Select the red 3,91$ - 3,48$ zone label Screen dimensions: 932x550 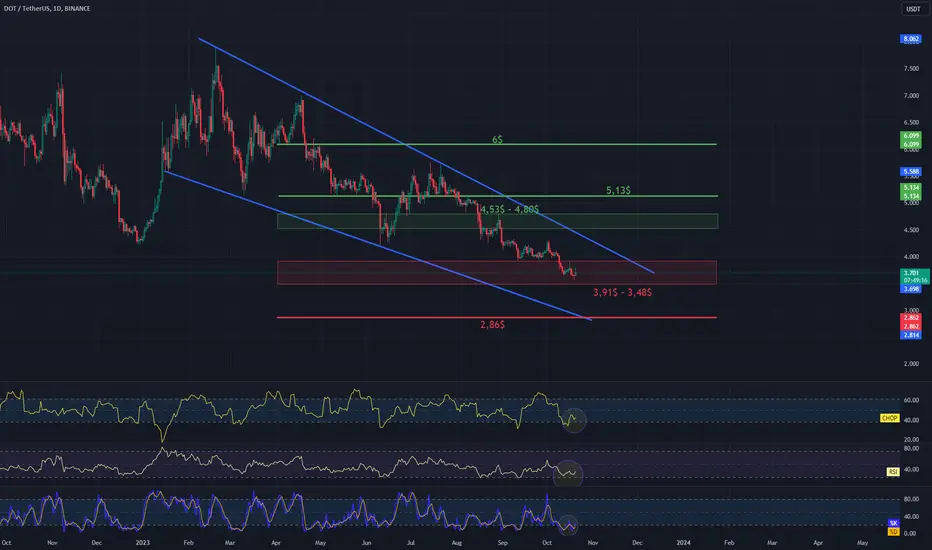(622, 292)
